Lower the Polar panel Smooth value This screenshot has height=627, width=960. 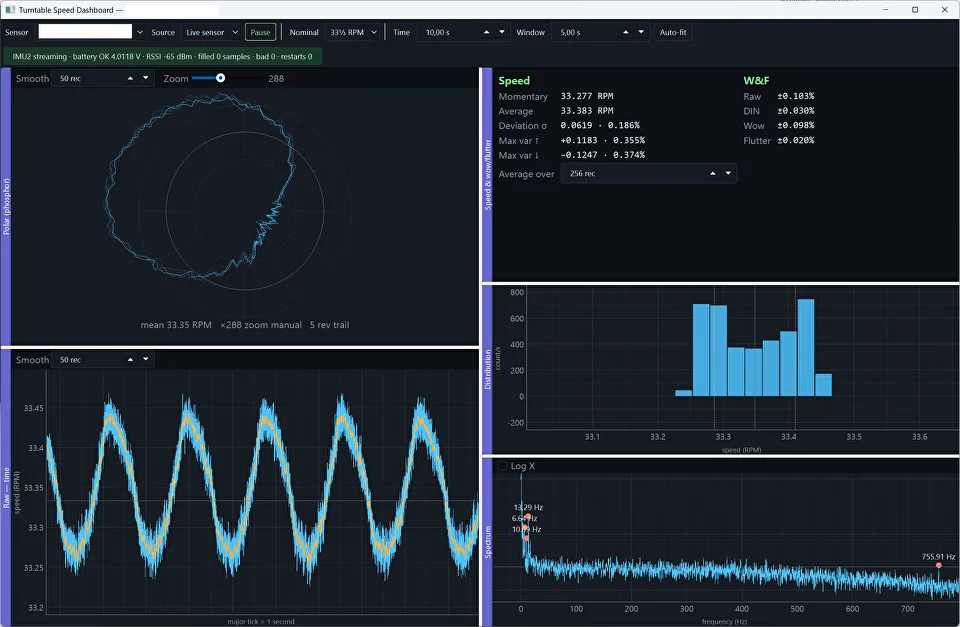[x=146, y=78]
